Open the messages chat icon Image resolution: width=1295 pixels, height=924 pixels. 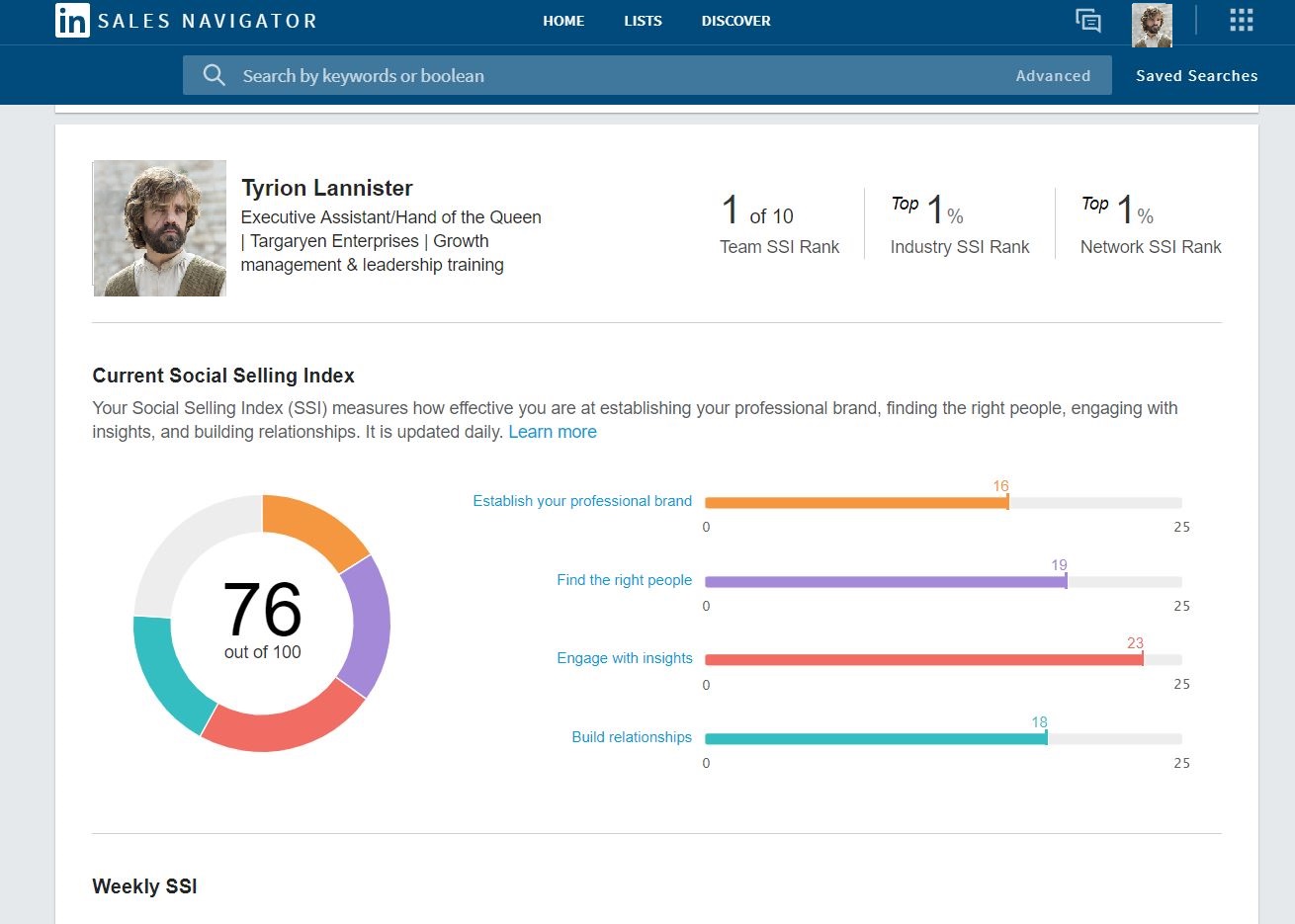tap(1088, 21)
